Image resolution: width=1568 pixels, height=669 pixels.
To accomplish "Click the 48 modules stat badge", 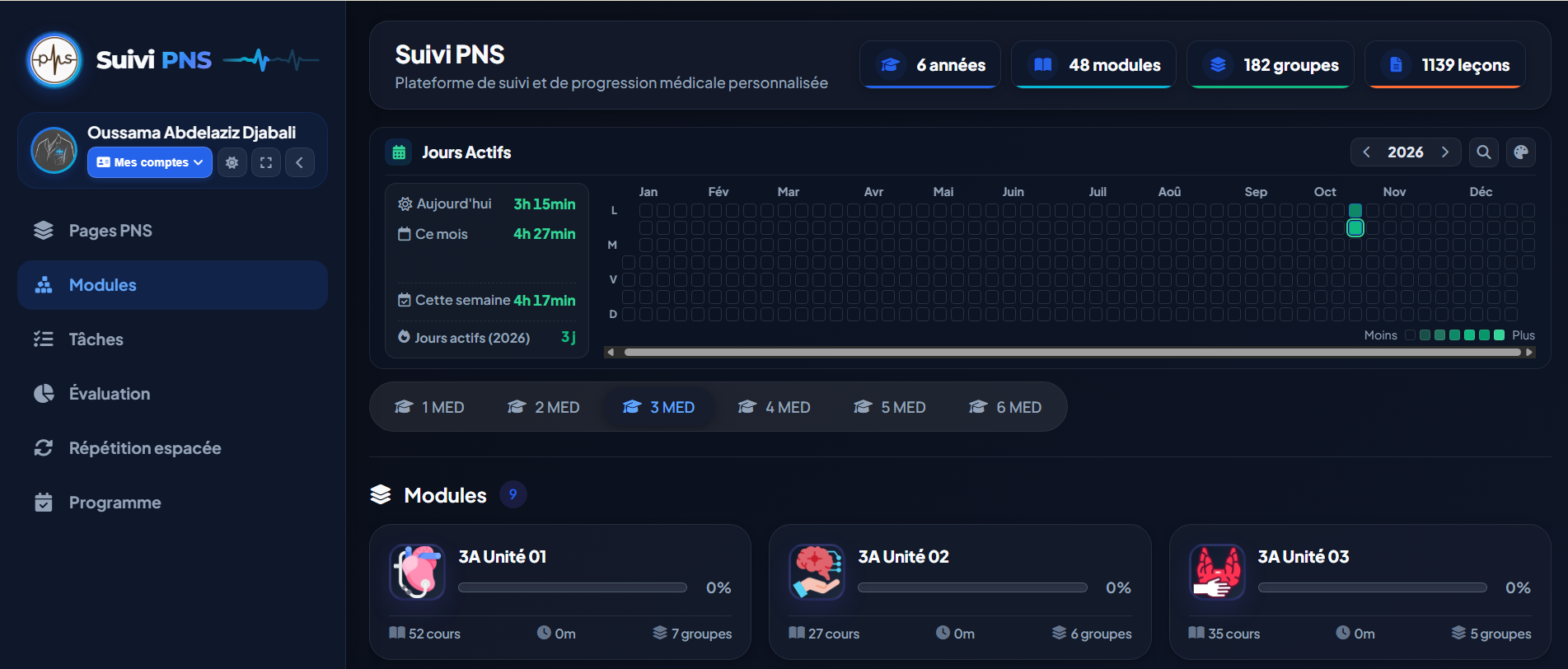I will [x=1093, y=64].
